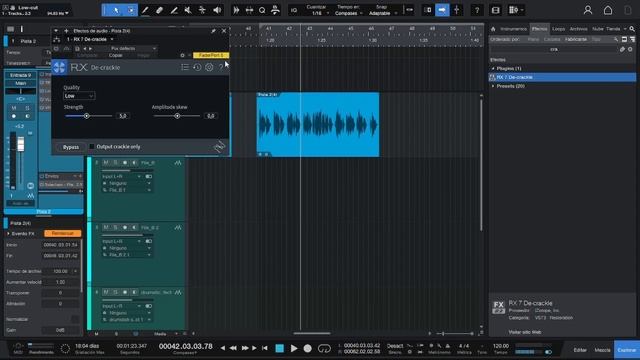Open plugin preset dropdown 'Por defecto'
This screenshot has width=640, height=360.
click(x=133, y=49)
